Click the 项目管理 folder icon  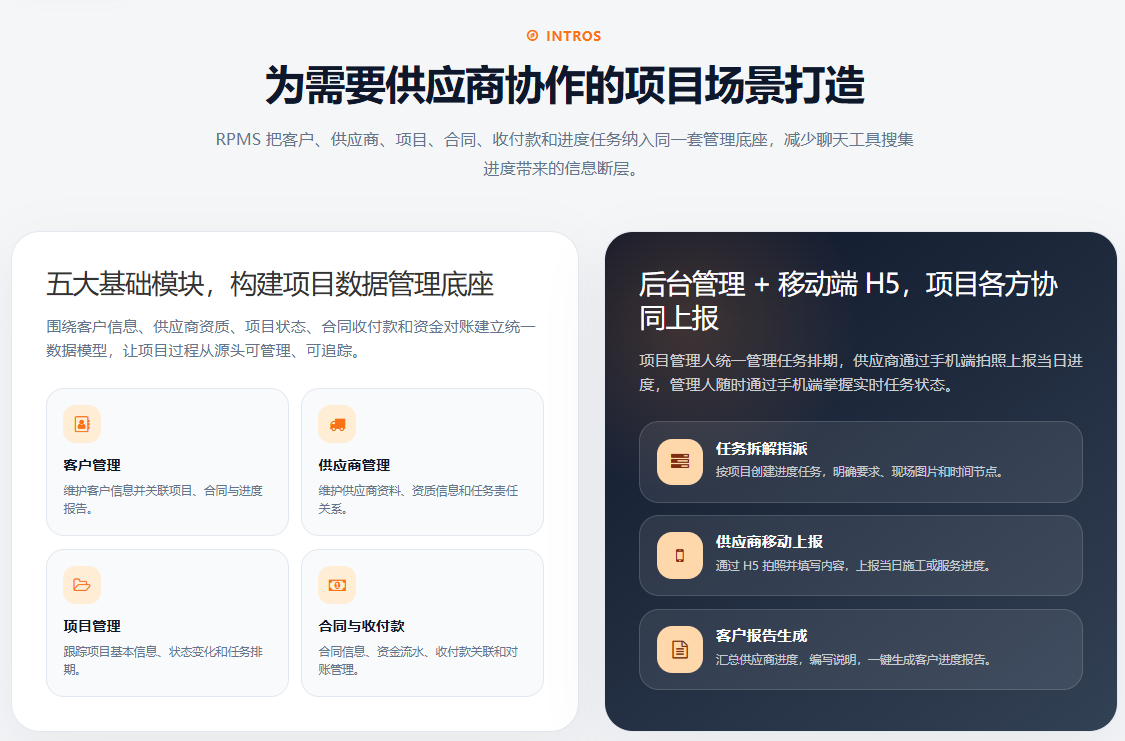82,585
